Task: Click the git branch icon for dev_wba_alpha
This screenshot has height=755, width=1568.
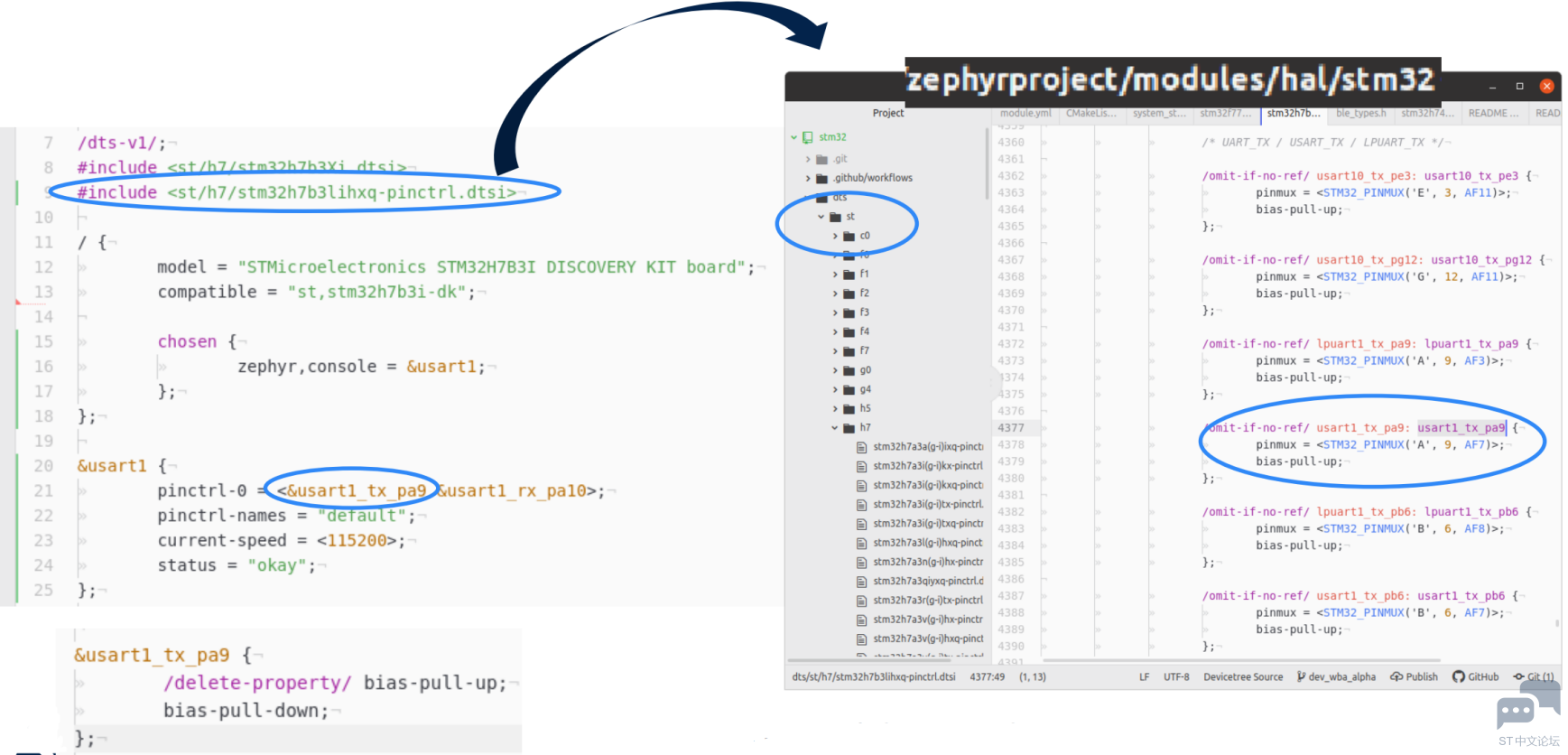Action: 1301,676
